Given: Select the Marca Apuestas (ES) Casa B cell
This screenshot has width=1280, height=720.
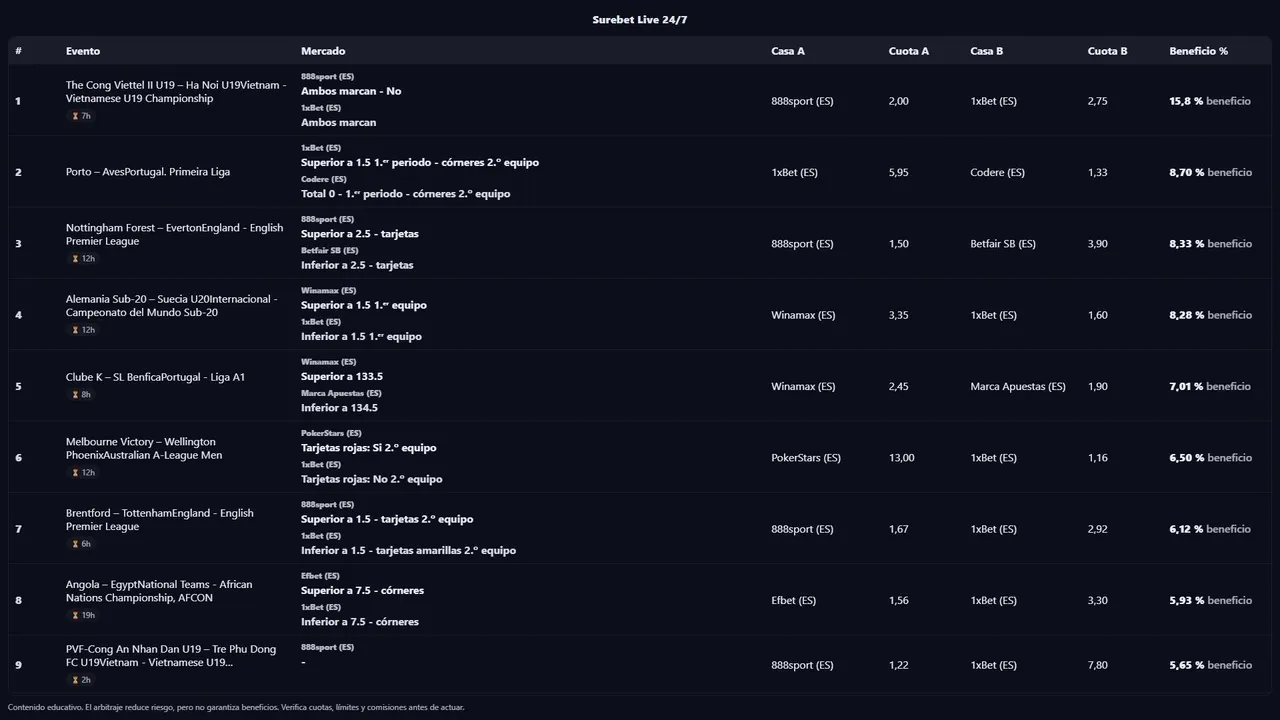Looking at the screenshot, I should tap(1018, 387).
